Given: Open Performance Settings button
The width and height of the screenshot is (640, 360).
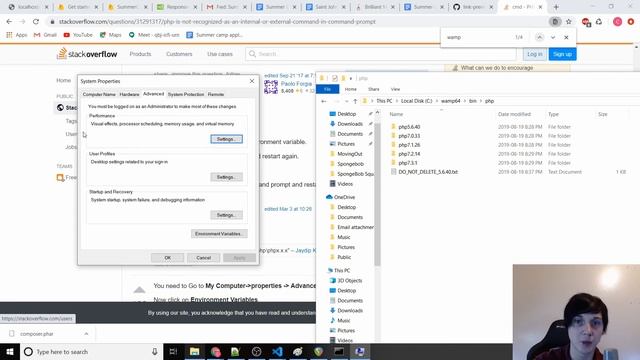Looking at the screenshot, I should [227, 139].
